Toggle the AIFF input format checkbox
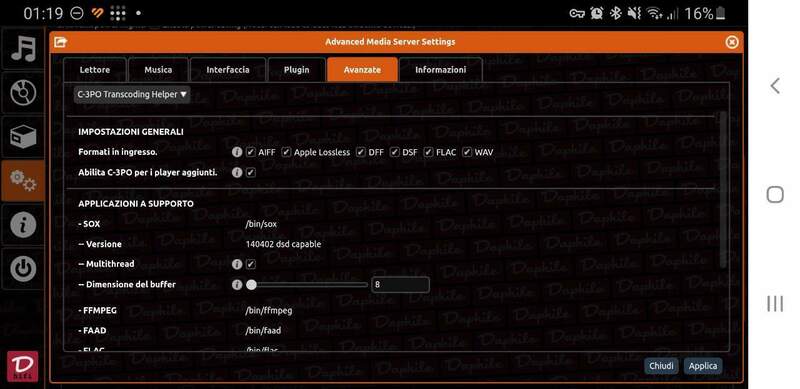Image resolution: width=800 pixels, height=389 pixels. 251,152
